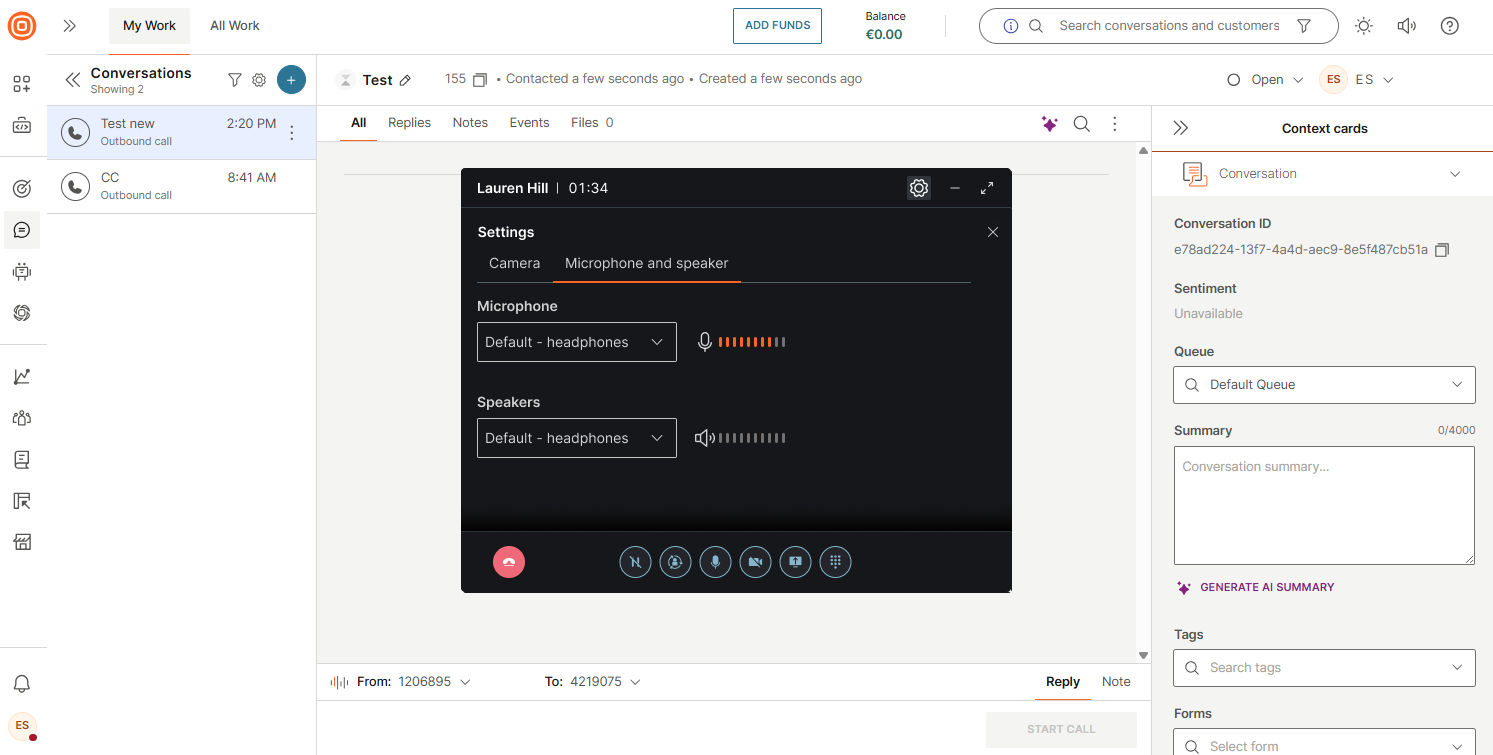Switch to Replies tab

(409, 123)
